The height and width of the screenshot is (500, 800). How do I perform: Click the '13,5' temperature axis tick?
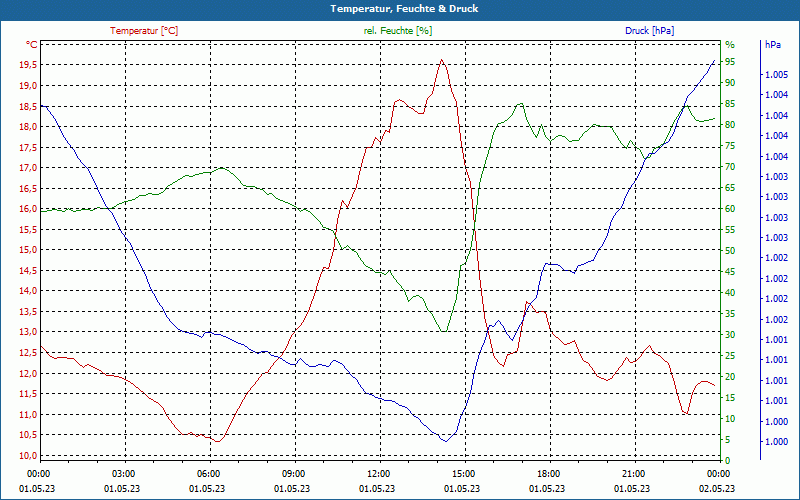(28, 312)
